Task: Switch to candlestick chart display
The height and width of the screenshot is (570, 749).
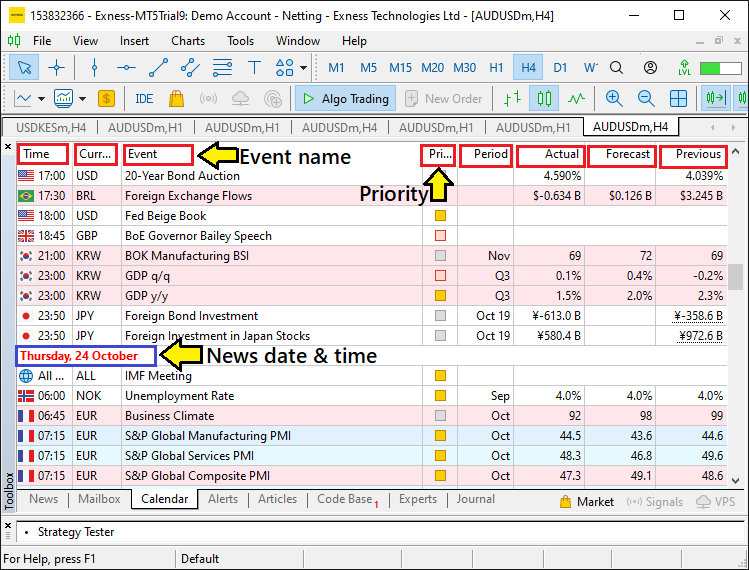Action: click(x=544, y=99)
